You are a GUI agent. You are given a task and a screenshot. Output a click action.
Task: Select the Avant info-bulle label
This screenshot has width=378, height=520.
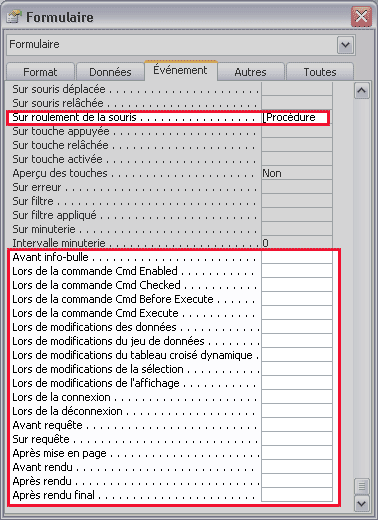click(50, 257)
